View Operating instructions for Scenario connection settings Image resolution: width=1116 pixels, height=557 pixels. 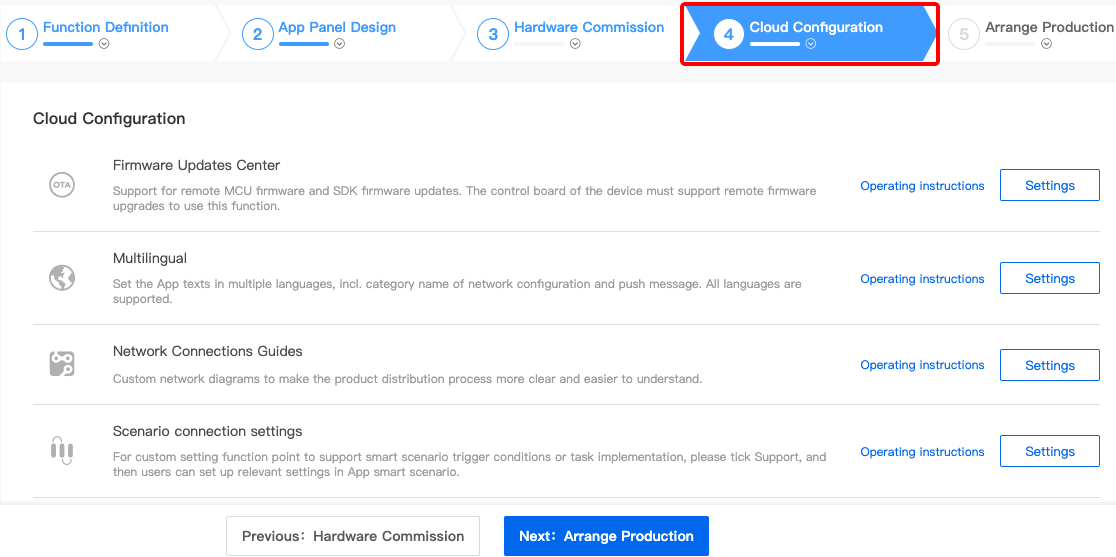922,452
